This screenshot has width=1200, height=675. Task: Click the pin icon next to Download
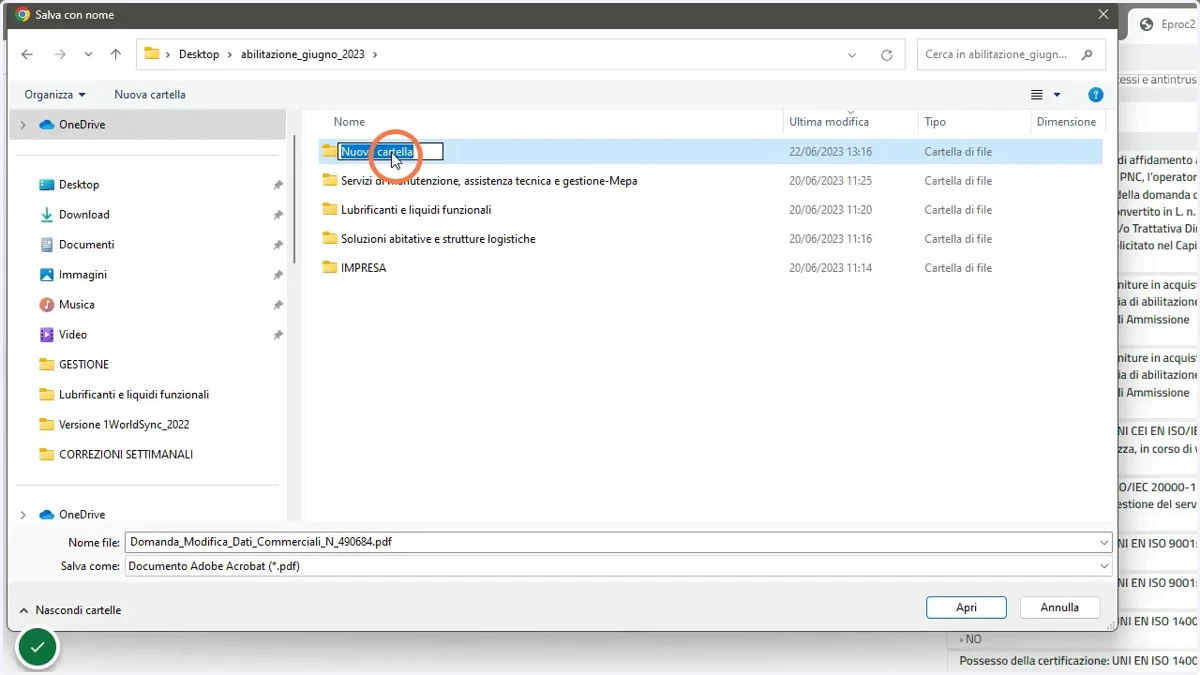(x=278, y=215)
